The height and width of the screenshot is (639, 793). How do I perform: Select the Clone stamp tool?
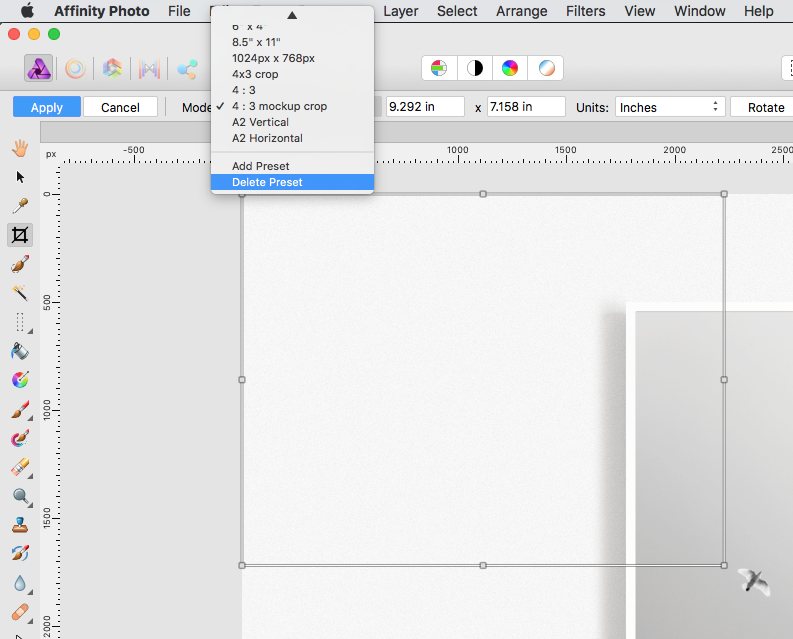(19, 524)
